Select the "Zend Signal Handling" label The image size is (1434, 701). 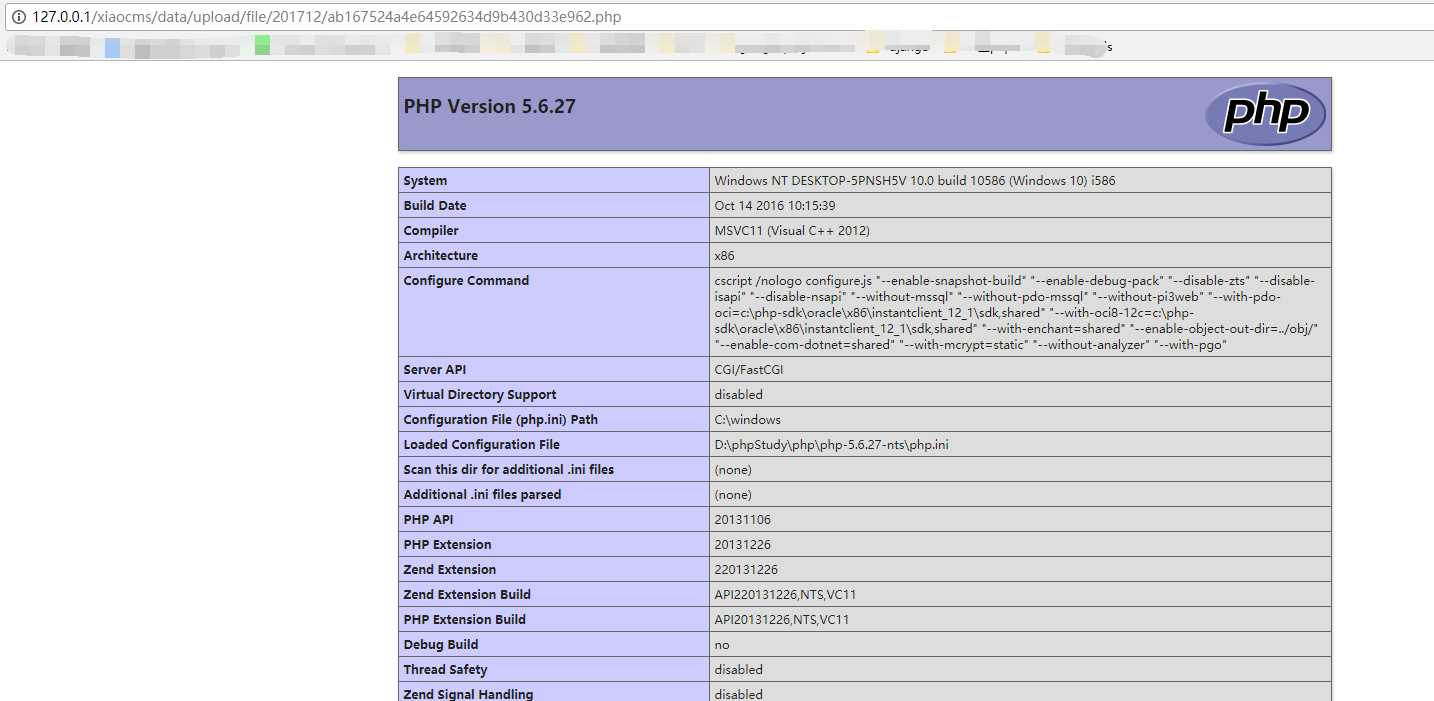point(468,694)
